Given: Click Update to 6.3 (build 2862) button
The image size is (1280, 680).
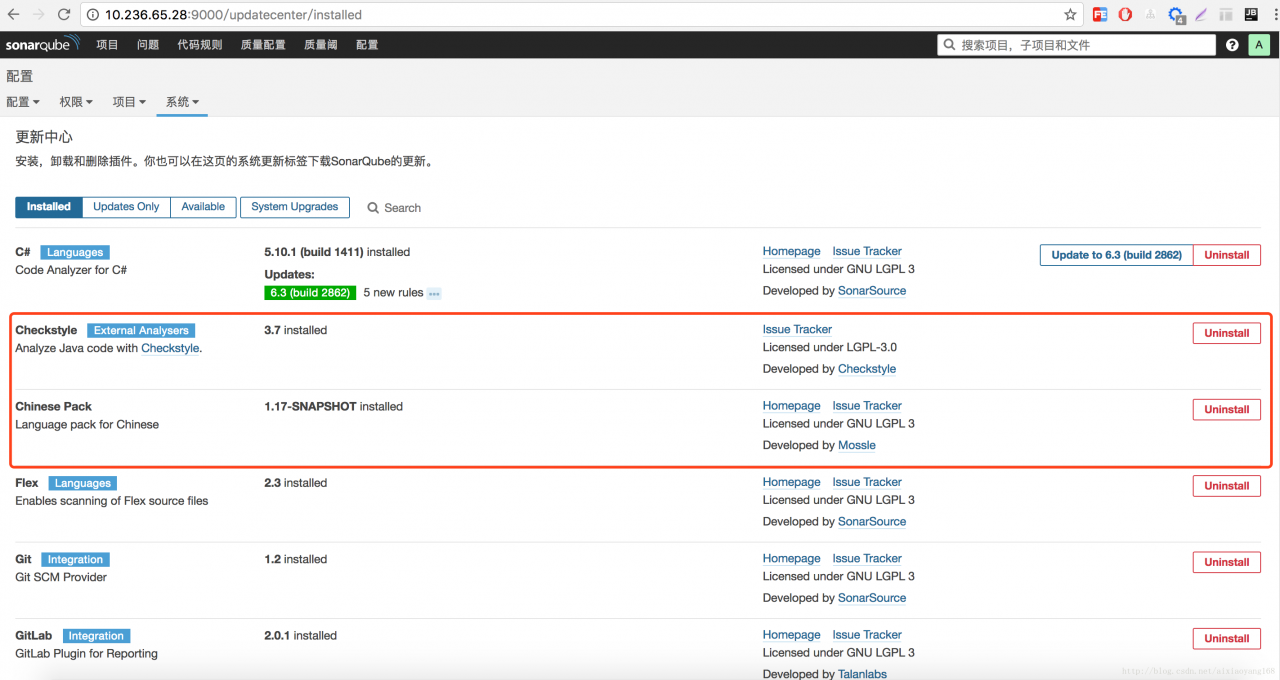Looking at the screenshot, I should (x=1116, y=255).
